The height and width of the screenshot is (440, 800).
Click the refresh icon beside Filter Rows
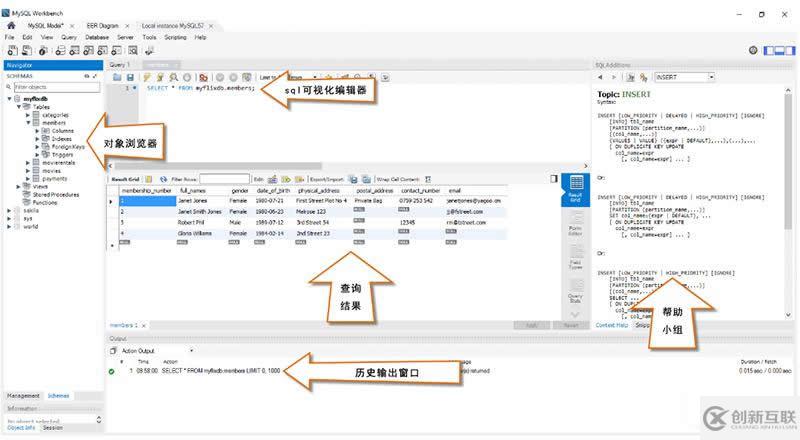click(x=163, y=179)
